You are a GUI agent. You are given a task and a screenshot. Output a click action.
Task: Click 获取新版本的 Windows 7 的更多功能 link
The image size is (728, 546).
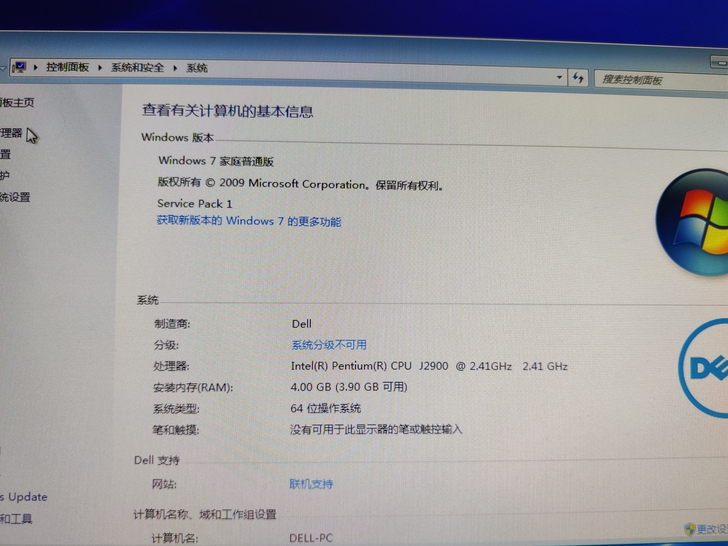(x=249, y=221)
